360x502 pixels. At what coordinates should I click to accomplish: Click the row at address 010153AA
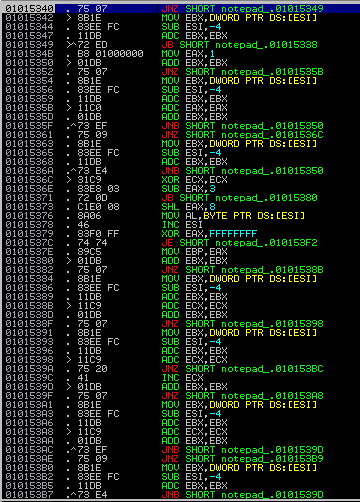[x=180, y=440]
